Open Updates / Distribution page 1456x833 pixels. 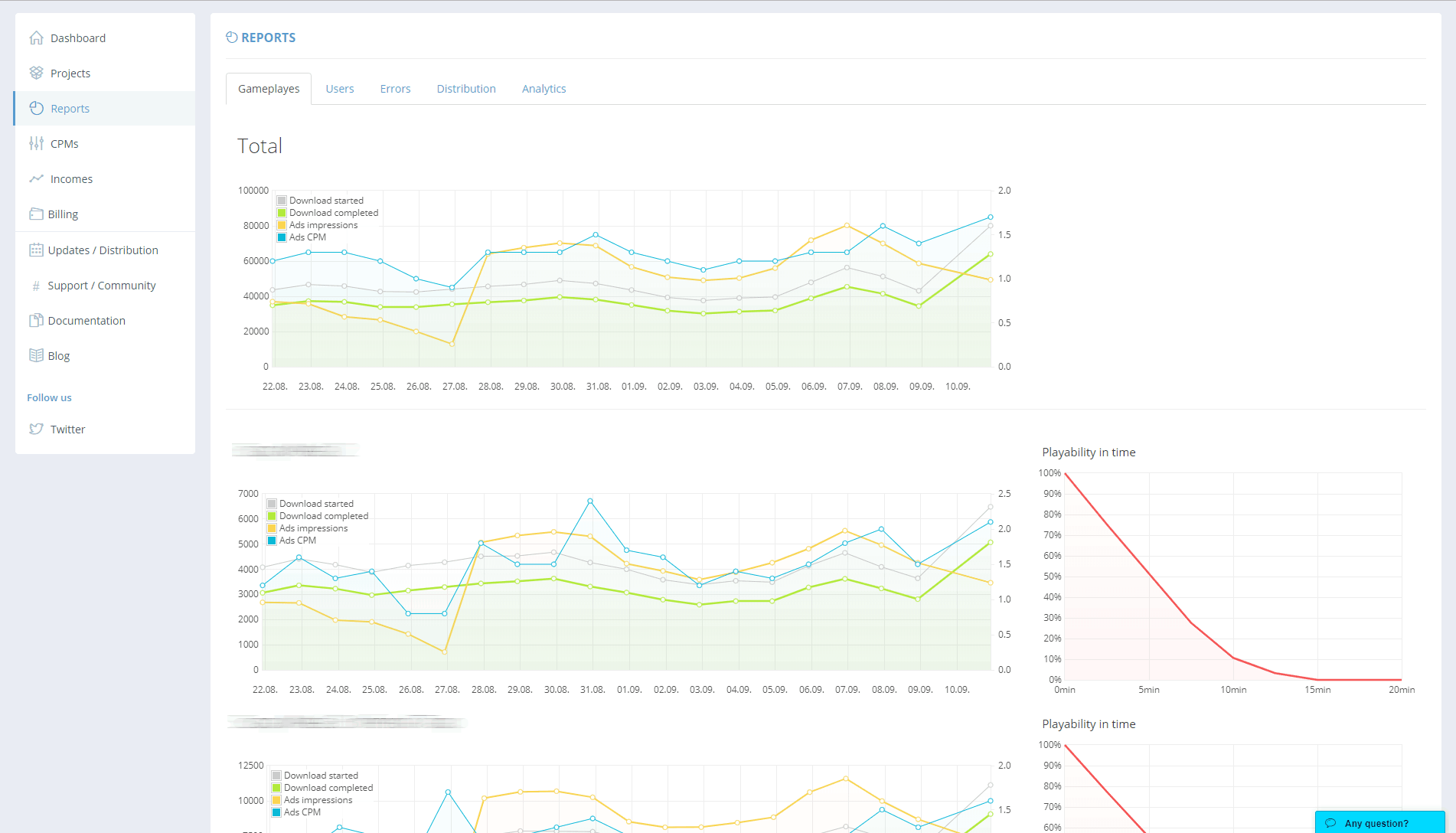click(105, 250)
